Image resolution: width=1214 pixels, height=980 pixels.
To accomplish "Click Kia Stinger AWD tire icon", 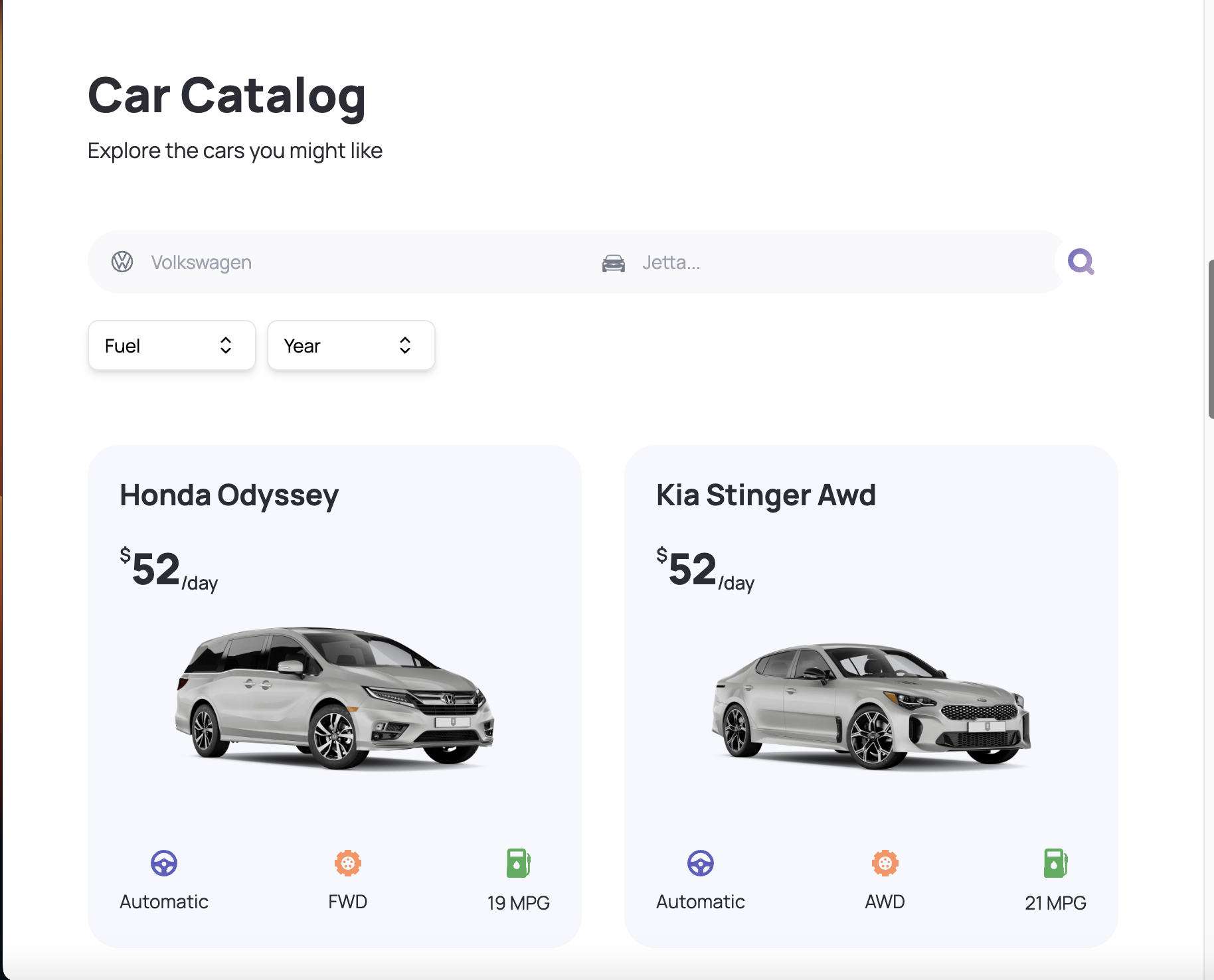I will 885,863.
